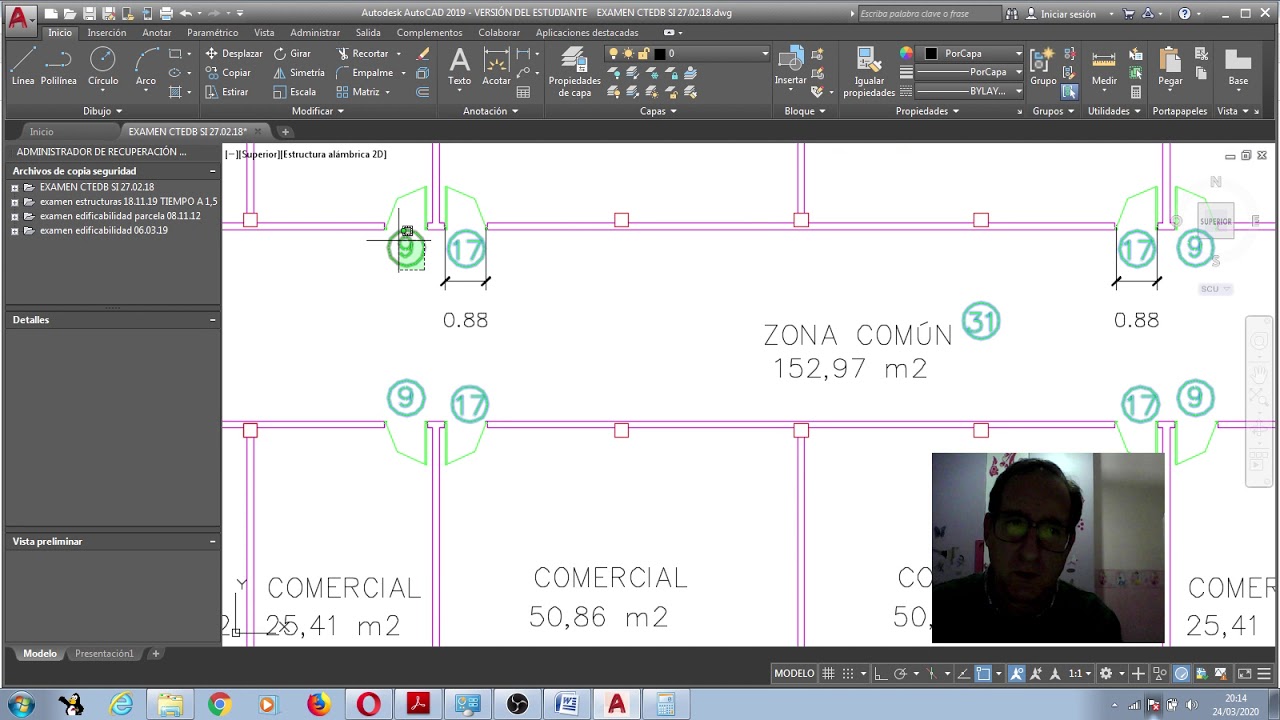The width and height of the screenshot is (1280, 720).
Task: Open Google Chrome from the taskbar
Action: [219, 705]
